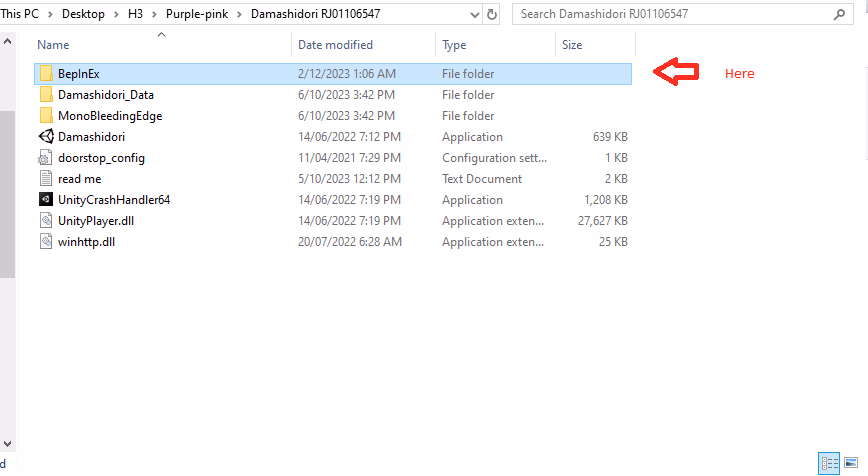Click date 14/06/2022 7:12 PM

coord(349,137)
